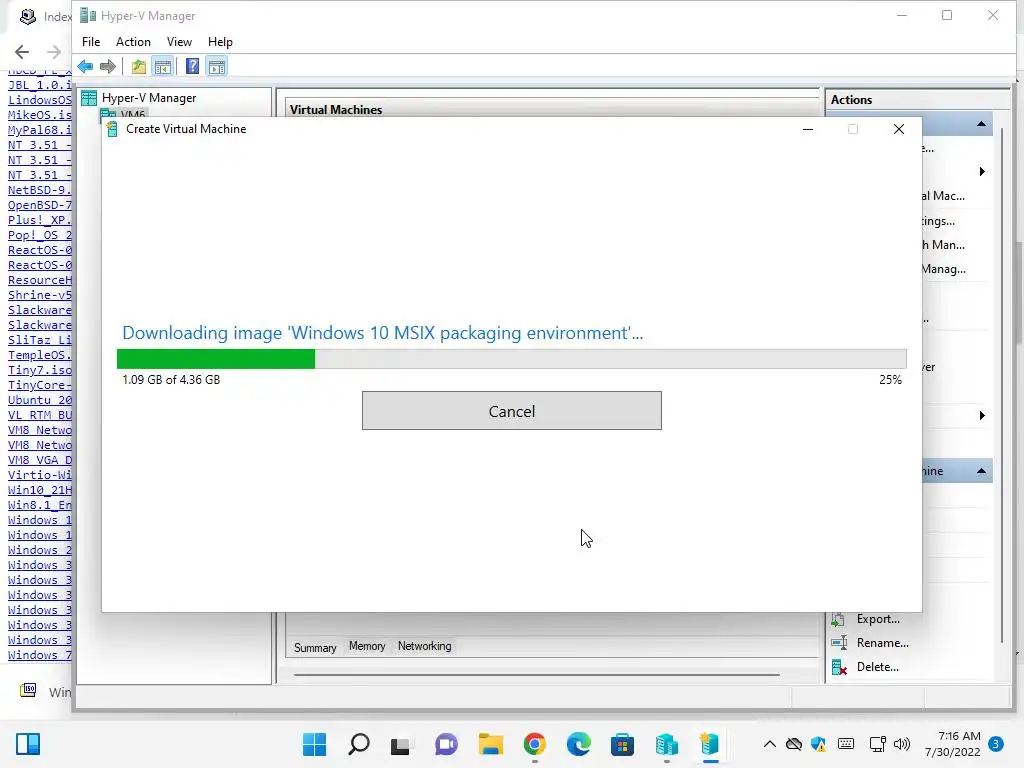Click Export... in Actions pane
The width and height of the screenshot is (1024, 768).
(x=878, y=618)
